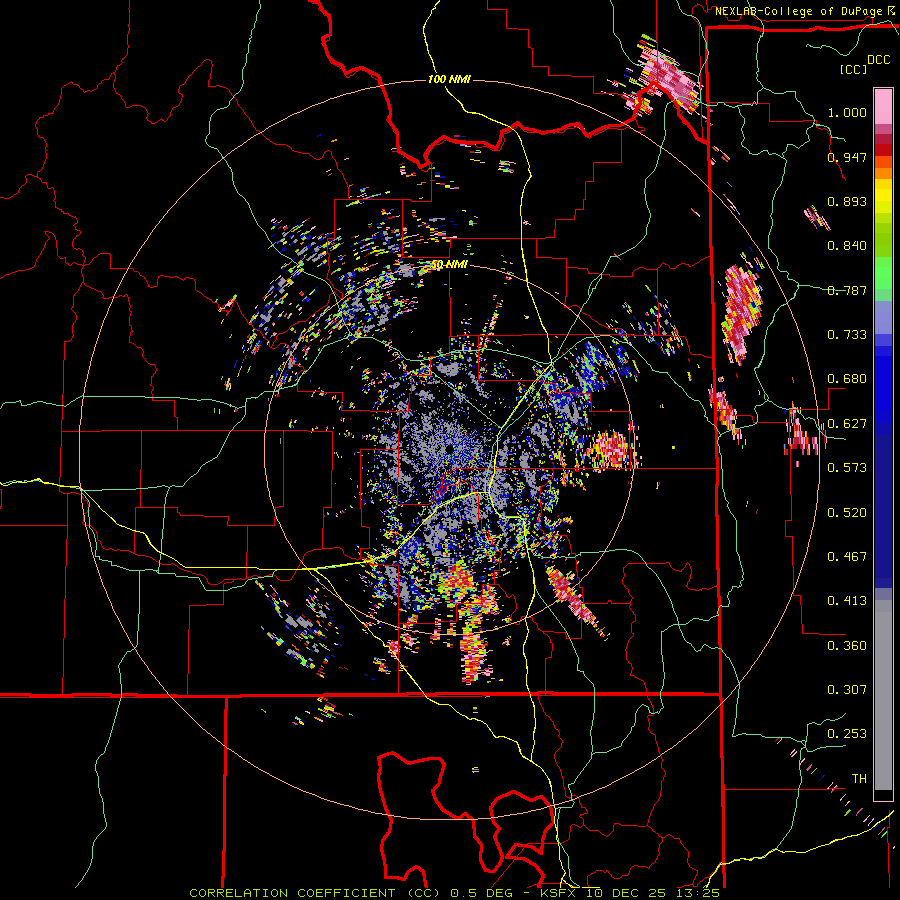Click the 0.520 legend value
900x900 pixels.
click(847, 512)
